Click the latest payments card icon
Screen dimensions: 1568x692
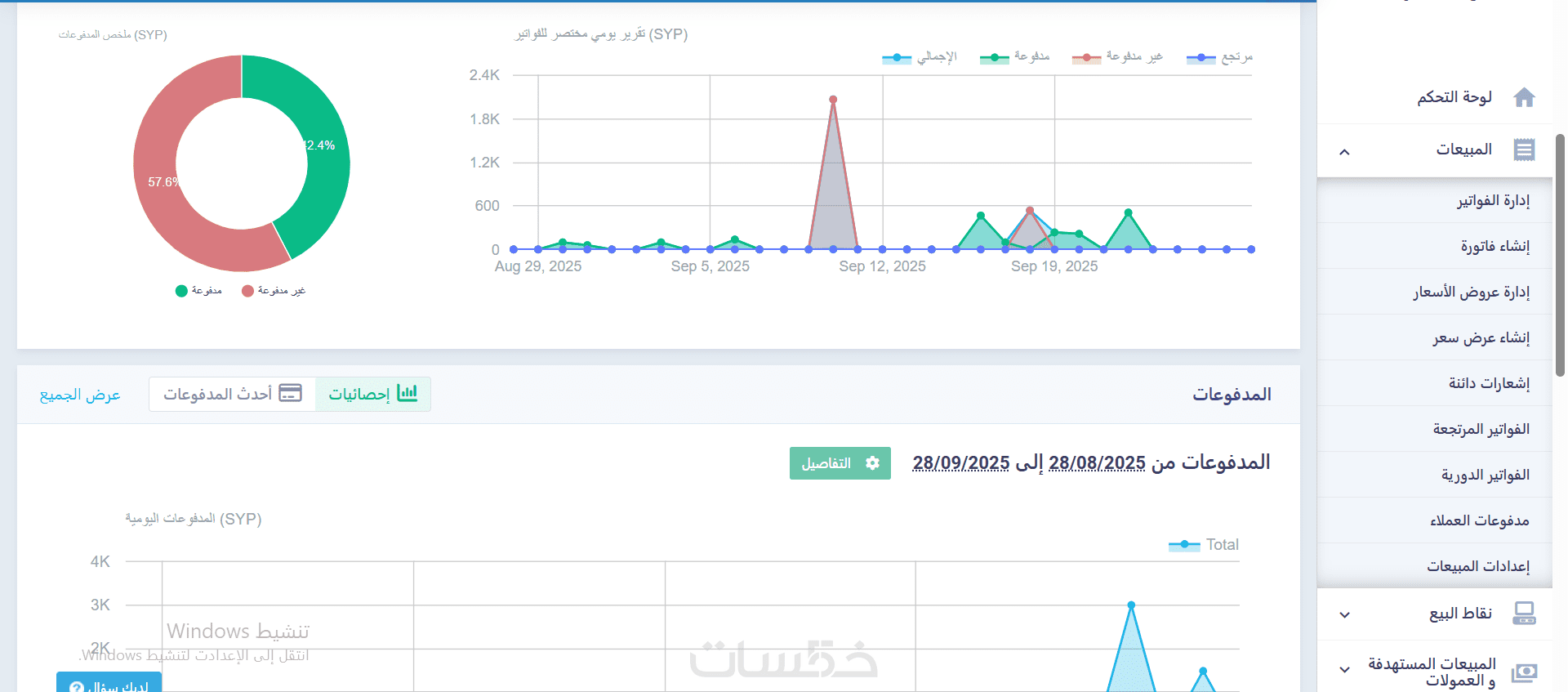point(290,393)
